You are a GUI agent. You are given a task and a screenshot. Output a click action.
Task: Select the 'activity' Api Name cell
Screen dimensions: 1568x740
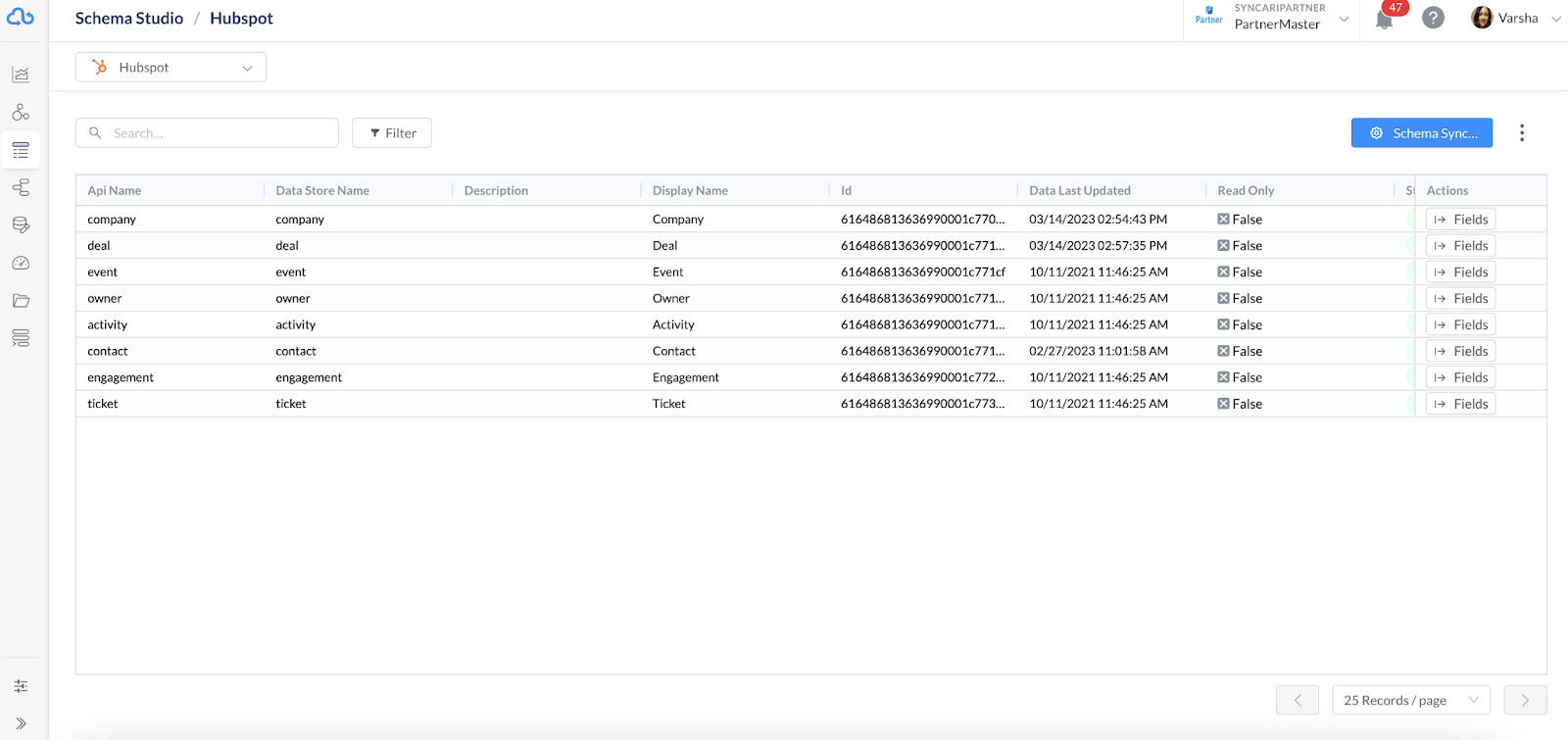(107, 325)
